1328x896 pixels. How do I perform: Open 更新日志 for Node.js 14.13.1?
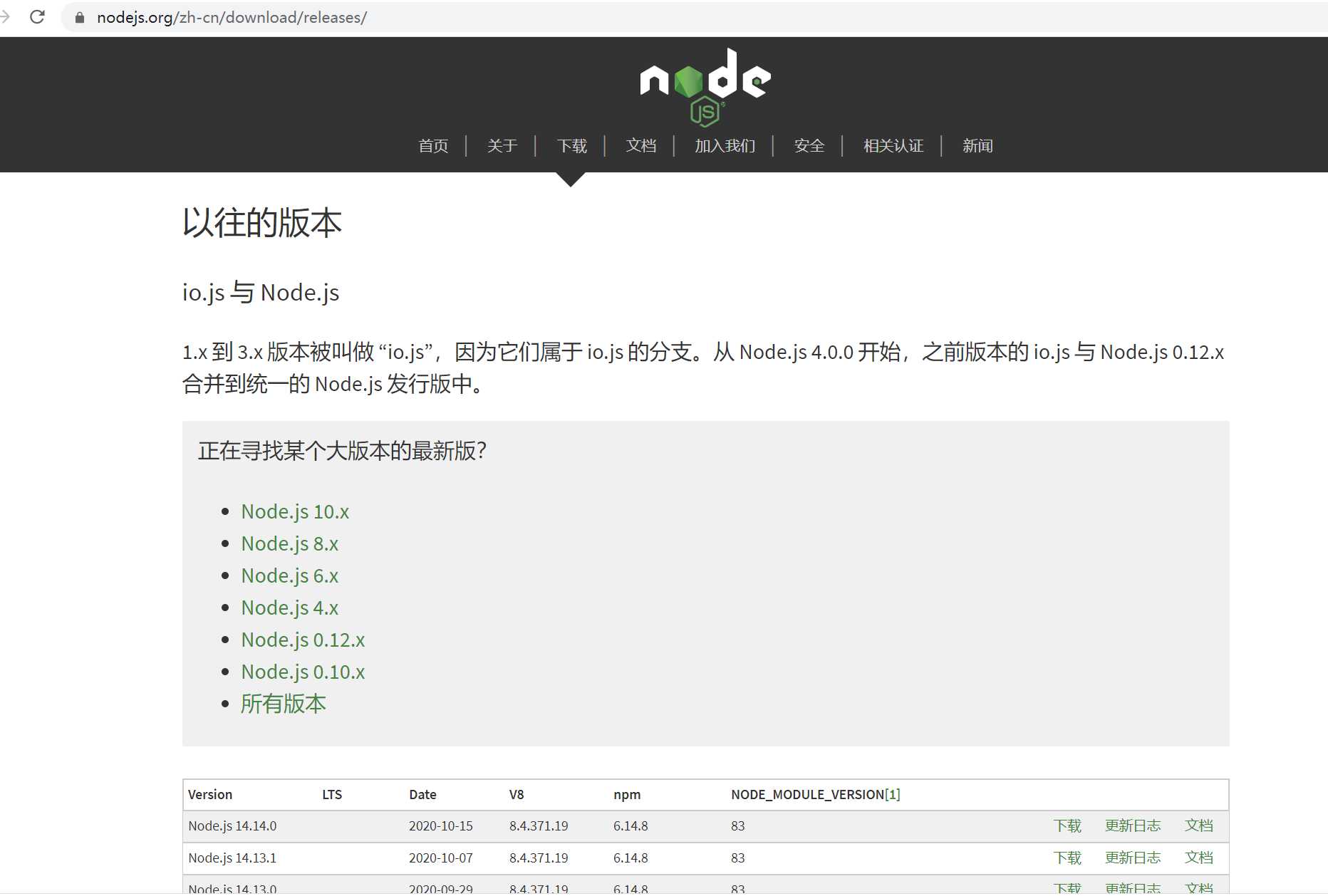pos(1133,858)
